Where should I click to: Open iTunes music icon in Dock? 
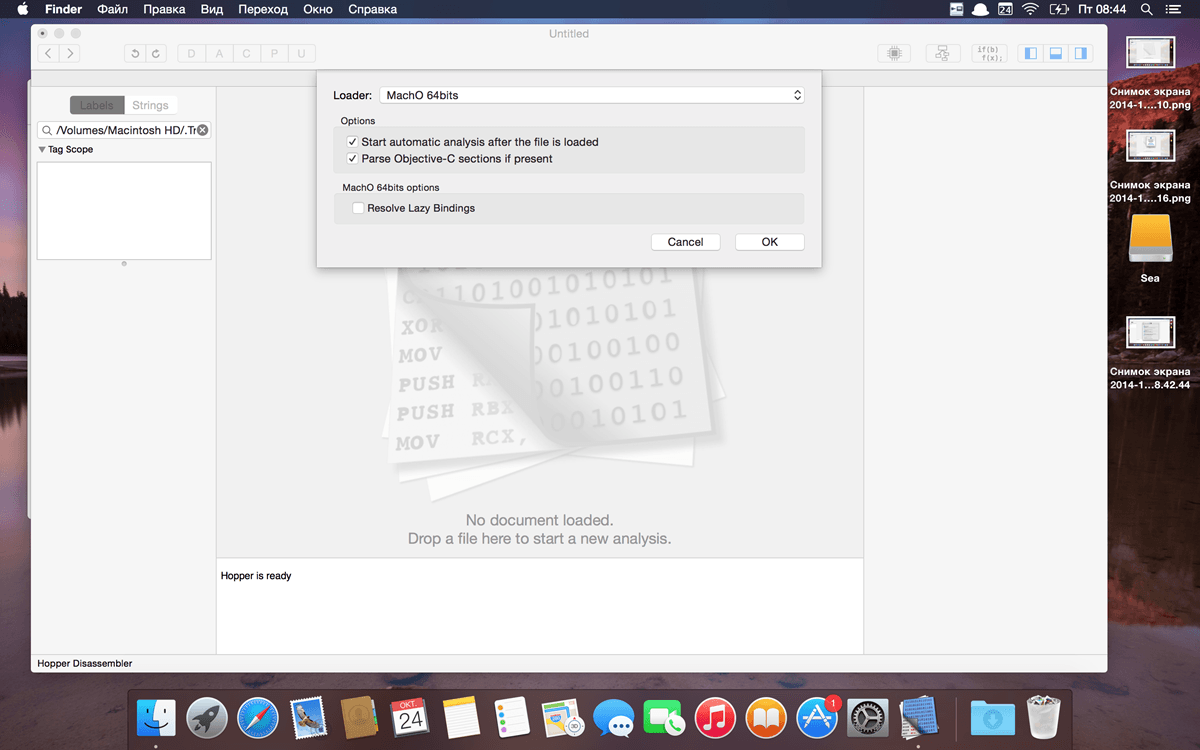[x=716, y=718]
